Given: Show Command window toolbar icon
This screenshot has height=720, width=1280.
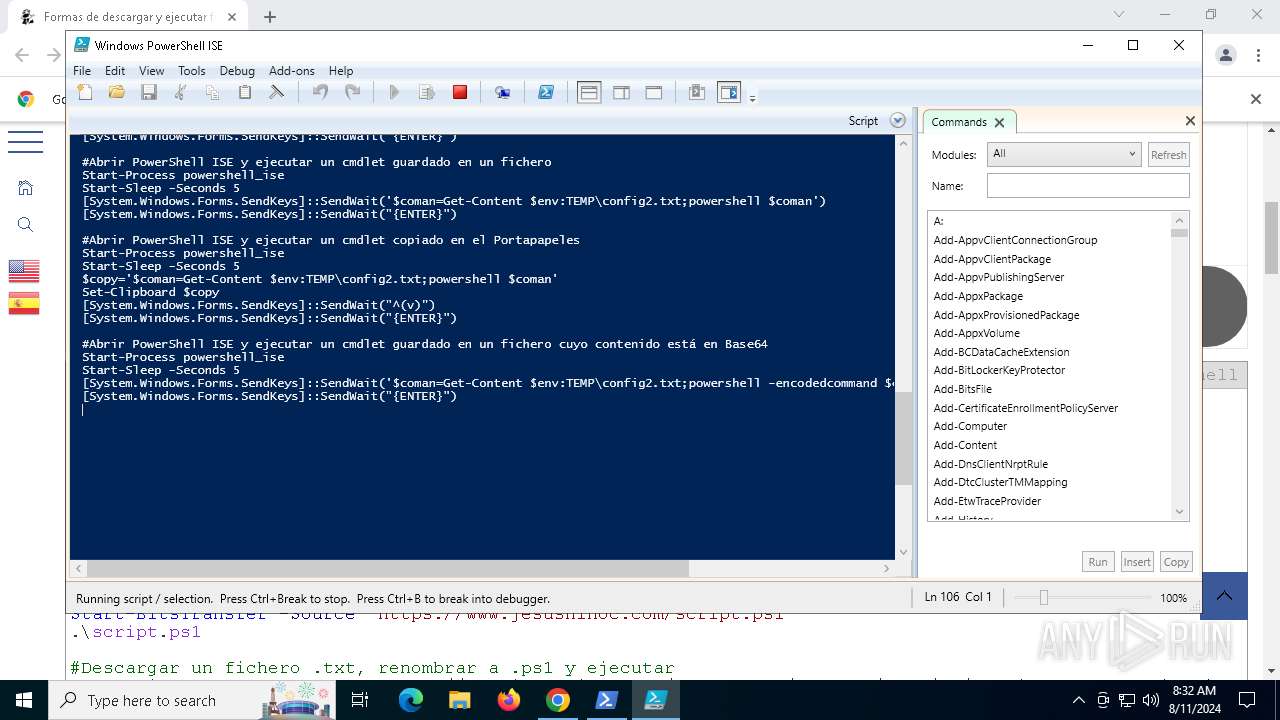Looking at the screenshot, I should click(x=697, y=92).
